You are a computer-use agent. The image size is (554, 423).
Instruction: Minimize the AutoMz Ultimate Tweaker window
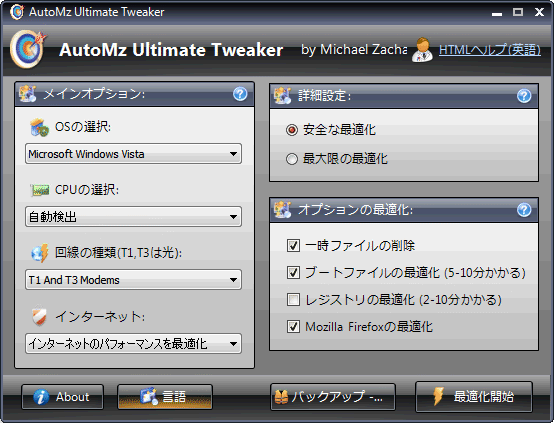(x=497, y=13)
